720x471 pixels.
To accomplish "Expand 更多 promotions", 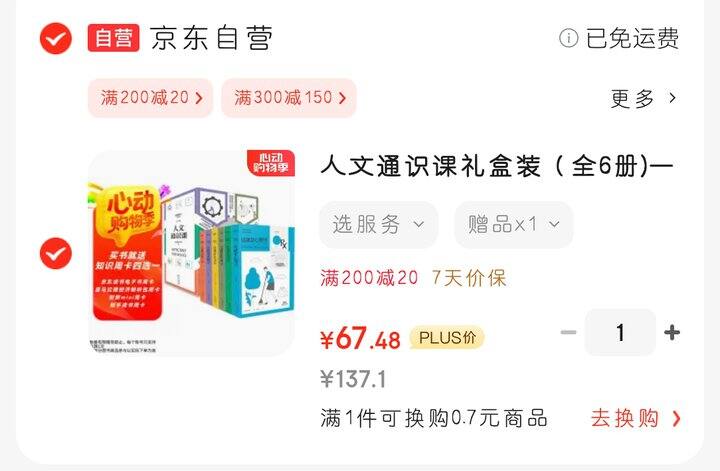I will coord(632,98).
